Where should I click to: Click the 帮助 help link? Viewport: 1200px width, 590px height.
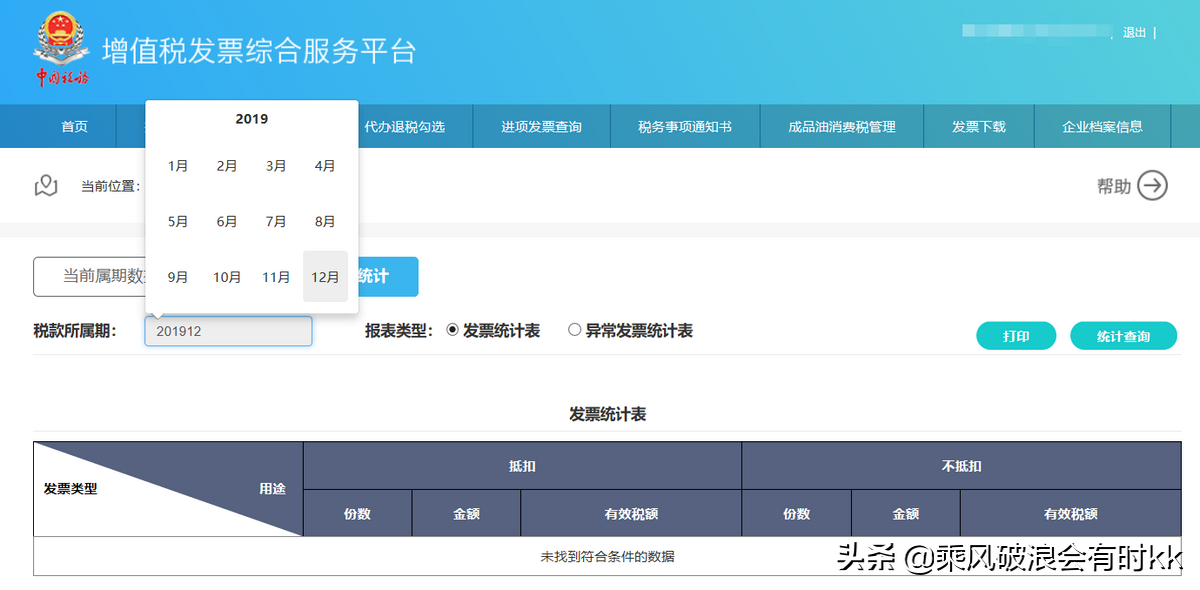[1112, 185]
